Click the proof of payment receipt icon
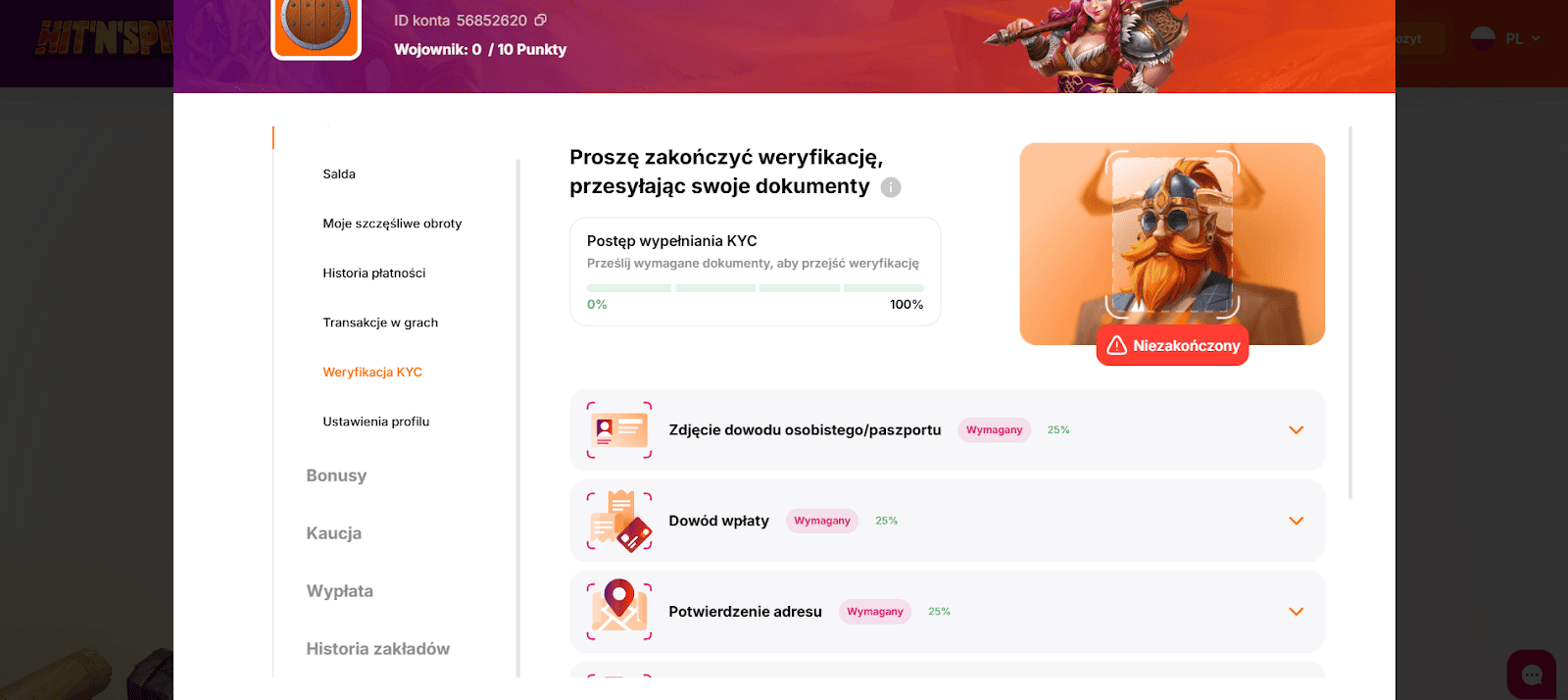The height and width of the screenshot is (700, 1568). pos(619,522)
